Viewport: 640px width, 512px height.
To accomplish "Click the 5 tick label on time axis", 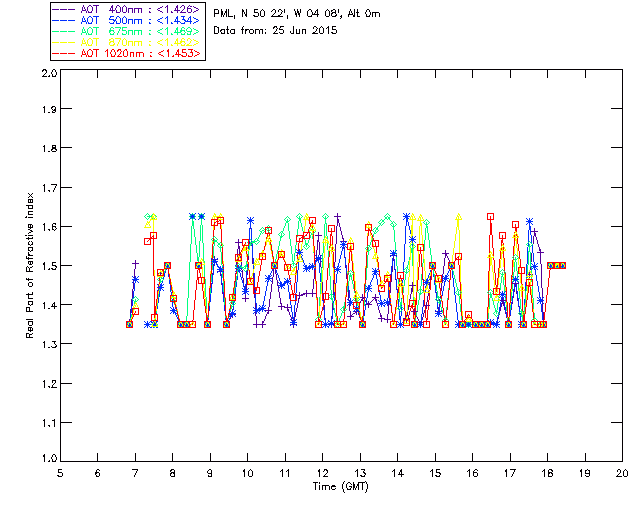I will (60, 473).
